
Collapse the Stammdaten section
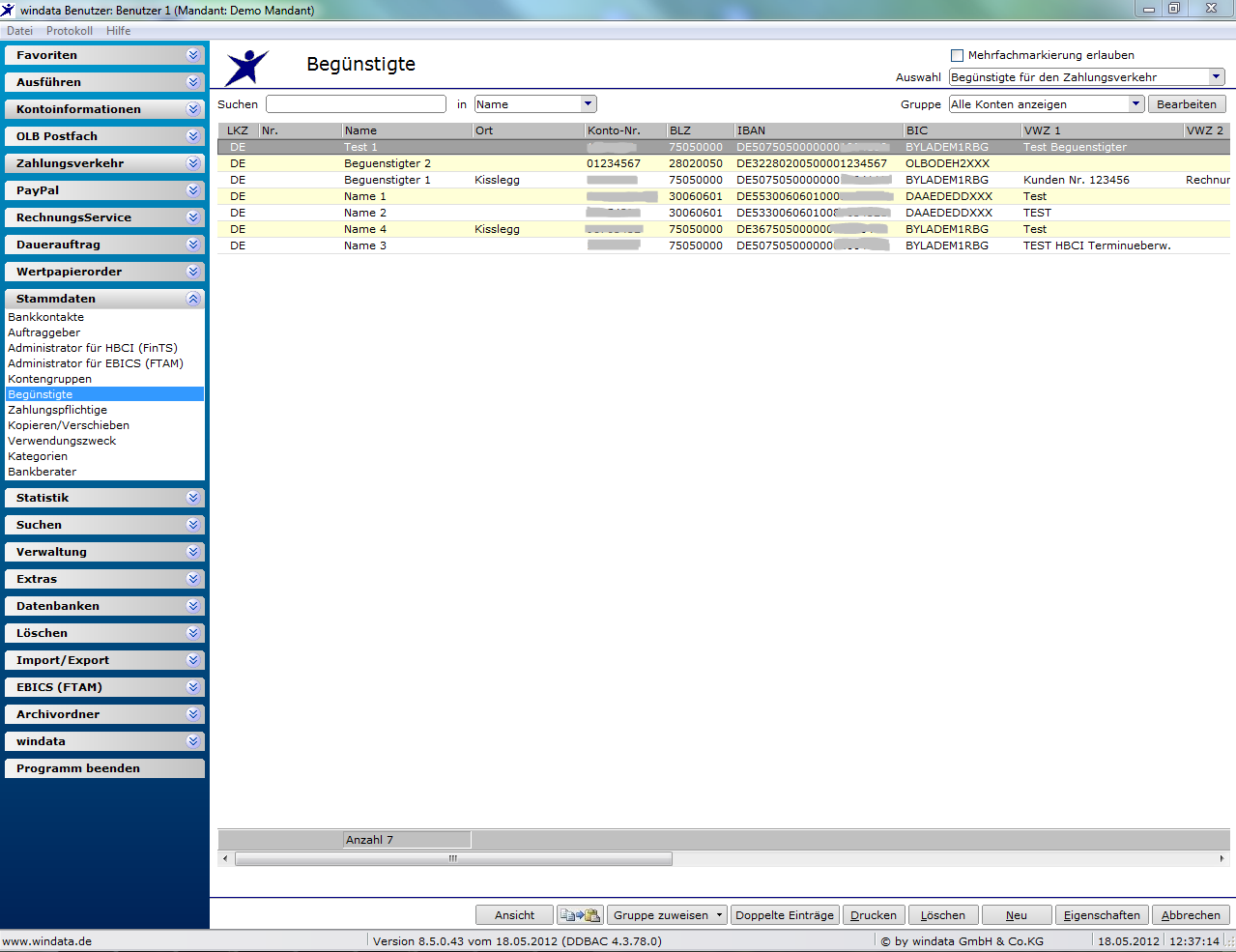tap(105, 299)
